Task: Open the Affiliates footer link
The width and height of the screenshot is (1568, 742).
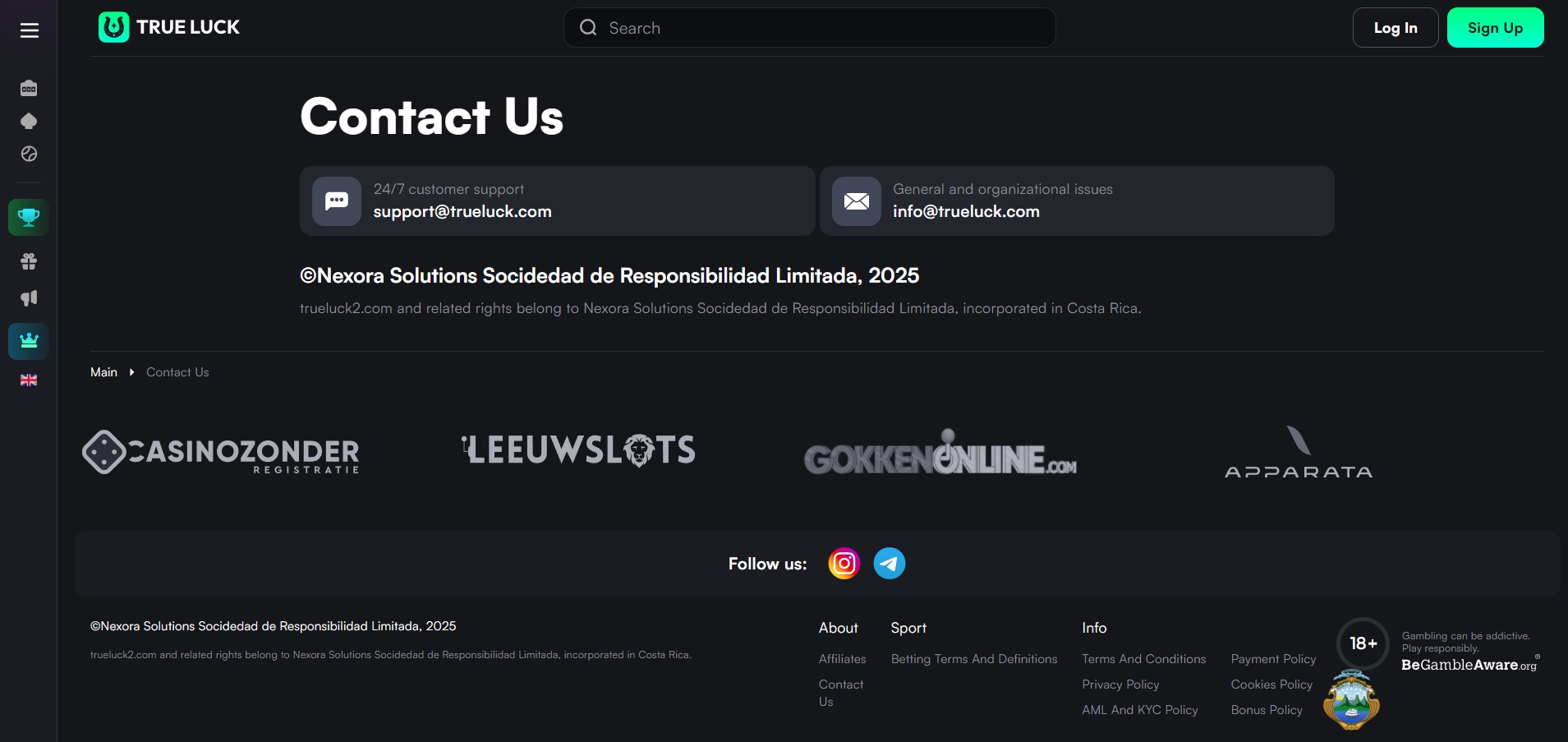Action: [842, 659]
